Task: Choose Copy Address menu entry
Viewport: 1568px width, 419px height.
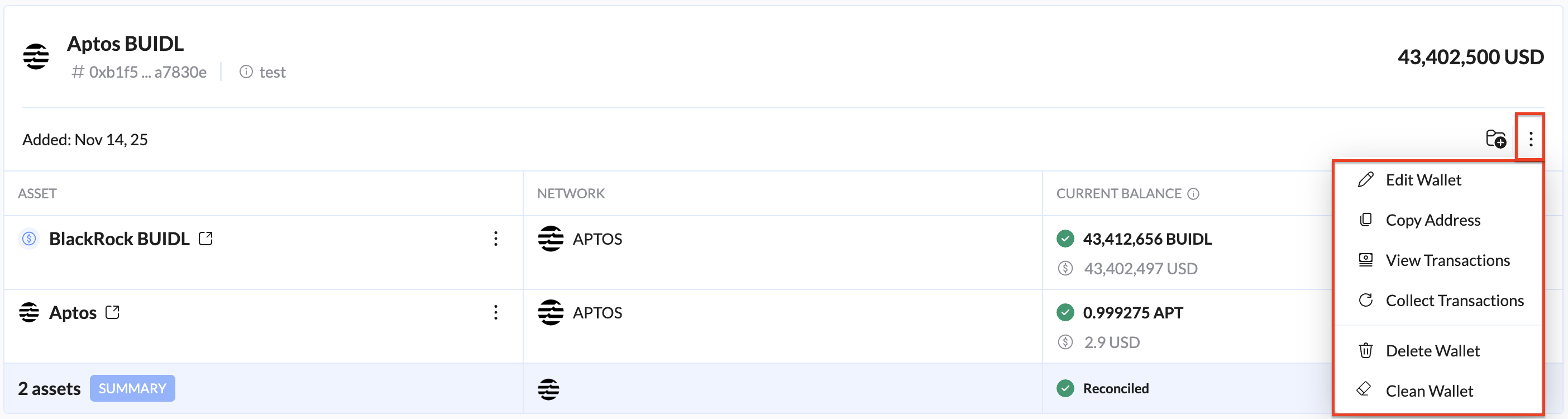Action: pos(1432,220)
